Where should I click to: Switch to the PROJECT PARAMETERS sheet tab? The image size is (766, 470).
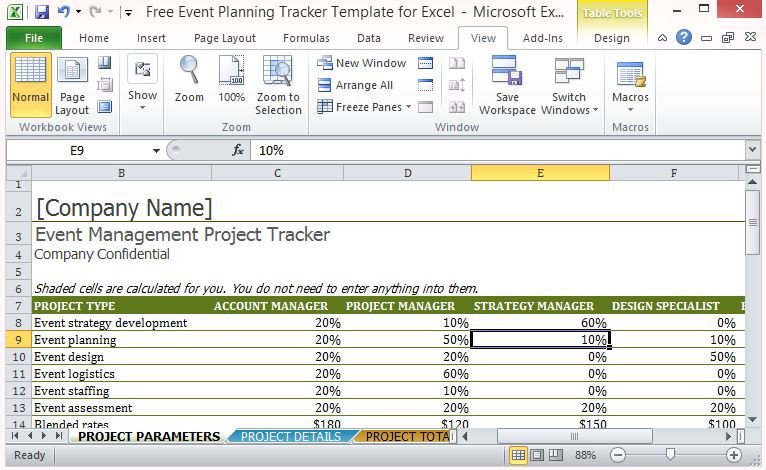click(x=149, y=436)
